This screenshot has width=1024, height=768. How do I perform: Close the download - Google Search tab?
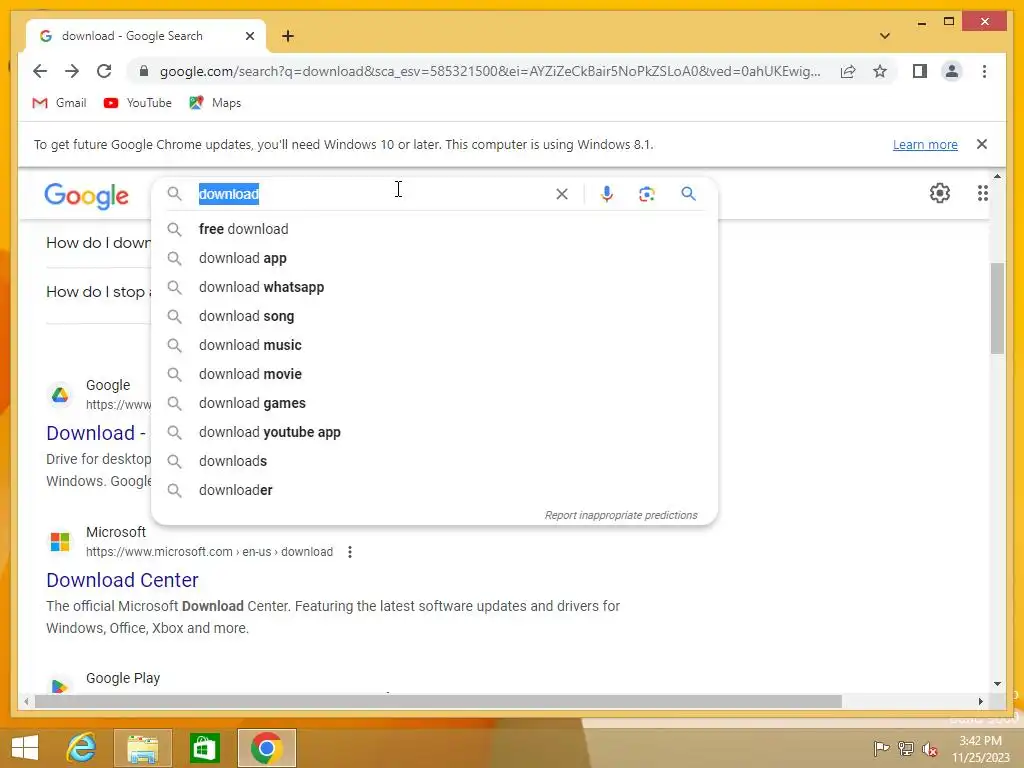(249, 36)
